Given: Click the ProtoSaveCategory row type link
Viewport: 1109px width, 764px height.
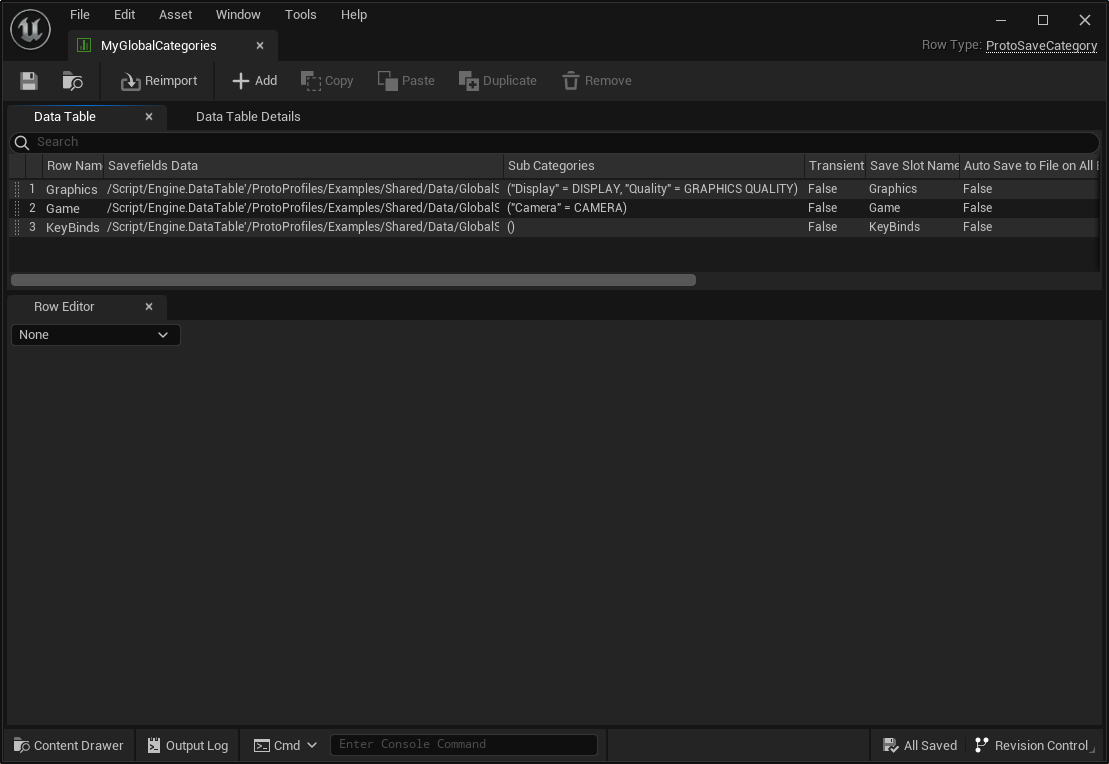Looking at the screenshot, I should coord(1041,45).
